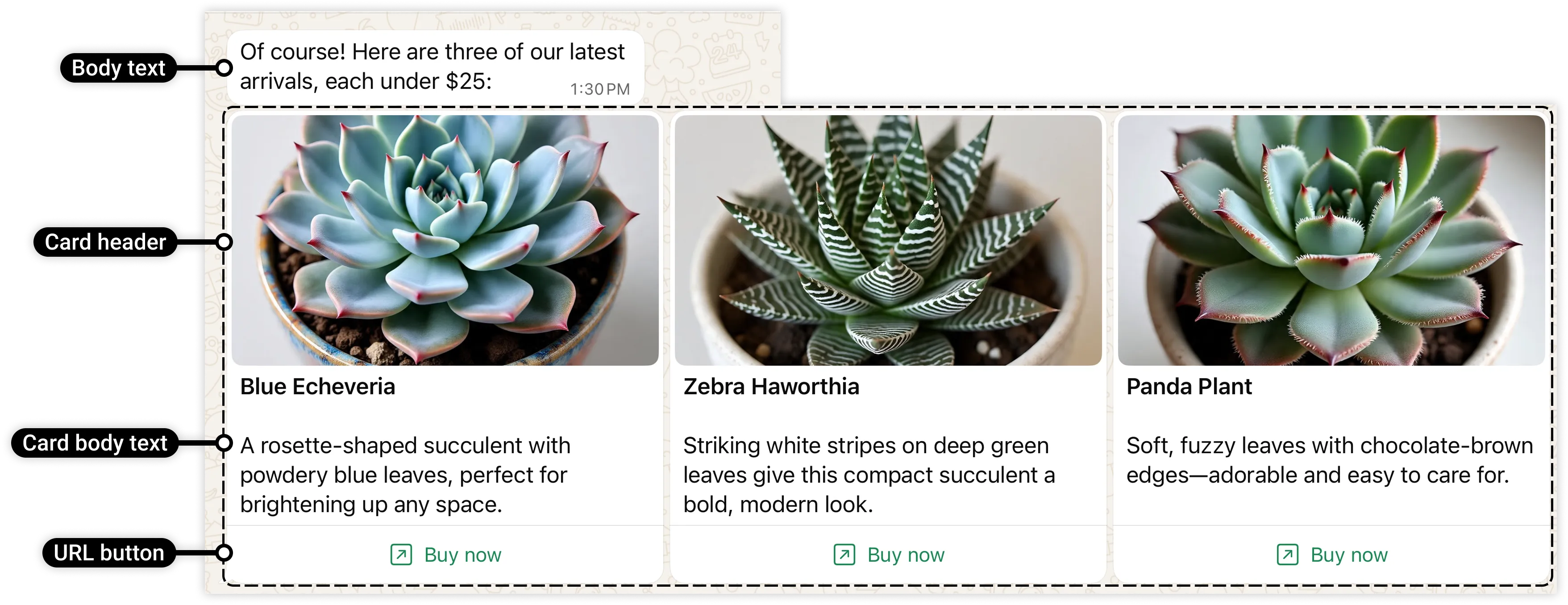Open the Zebra Haworthia plant photo
The image size is (1568, 605).
[888, 240]
